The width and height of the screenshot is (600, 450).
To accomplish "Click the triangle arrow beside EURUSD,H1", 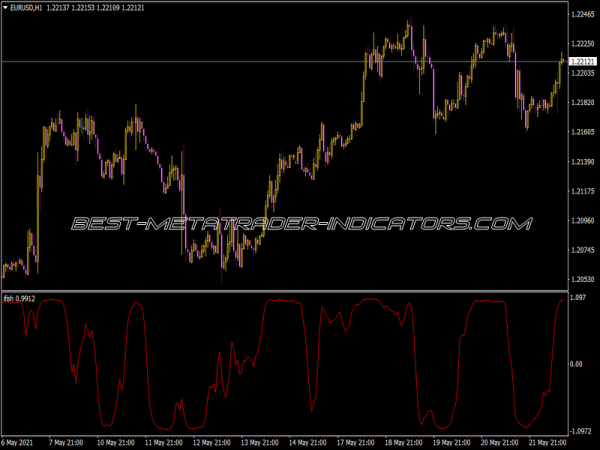I will 5,8.
